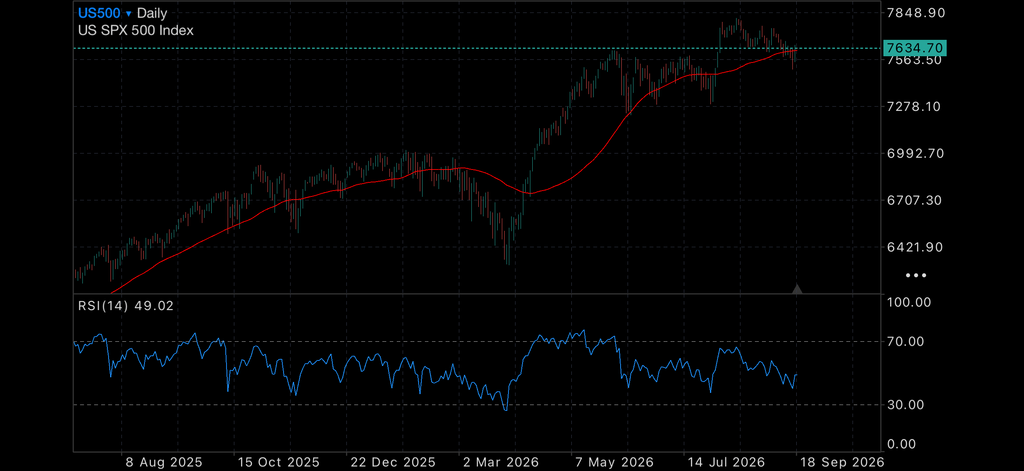Click the 2 Mar 2026 date label
Viewport: 1024px width, 471px height.
(x=502, y=462)
